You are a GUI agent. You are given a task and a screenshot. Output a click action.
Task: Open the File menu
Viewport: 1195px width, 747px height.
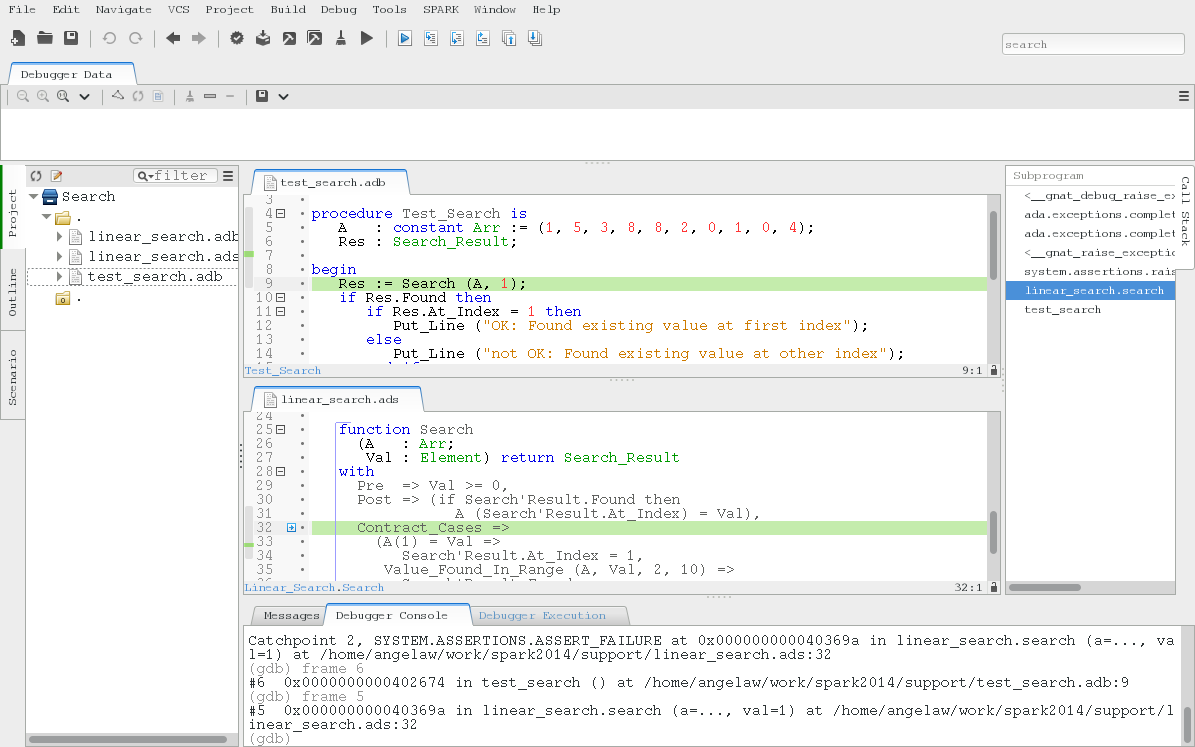(22, 9)
